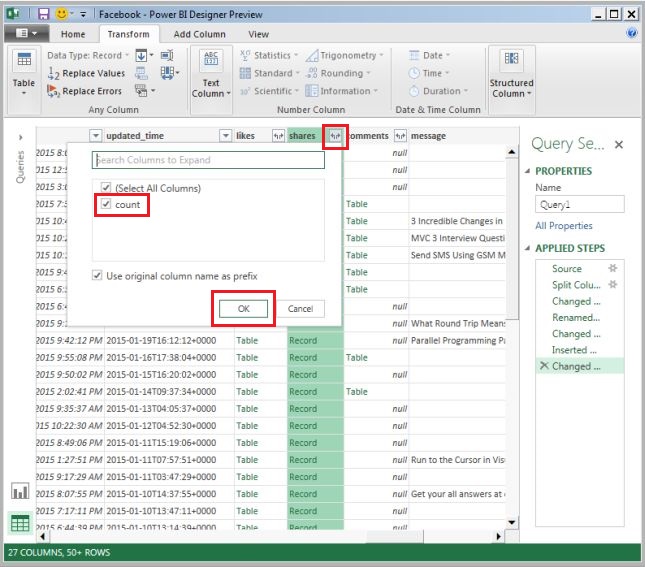Open the Help question mark icon
645x567 pixels.
pyautogui.click(x=632, y=33)
